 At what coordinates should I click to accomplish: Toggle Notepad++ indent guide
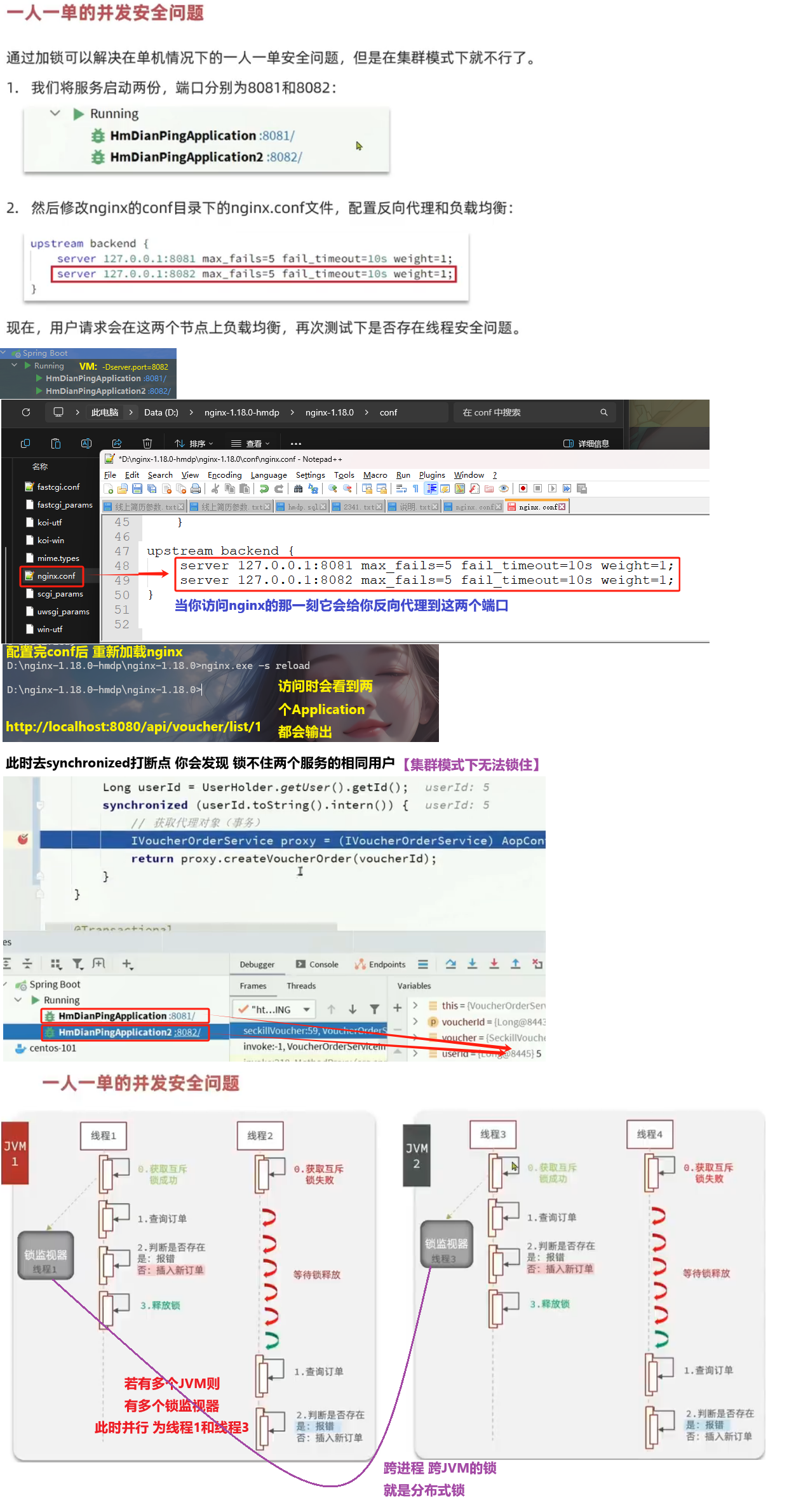pyautogui.click(x=432, y=489)
